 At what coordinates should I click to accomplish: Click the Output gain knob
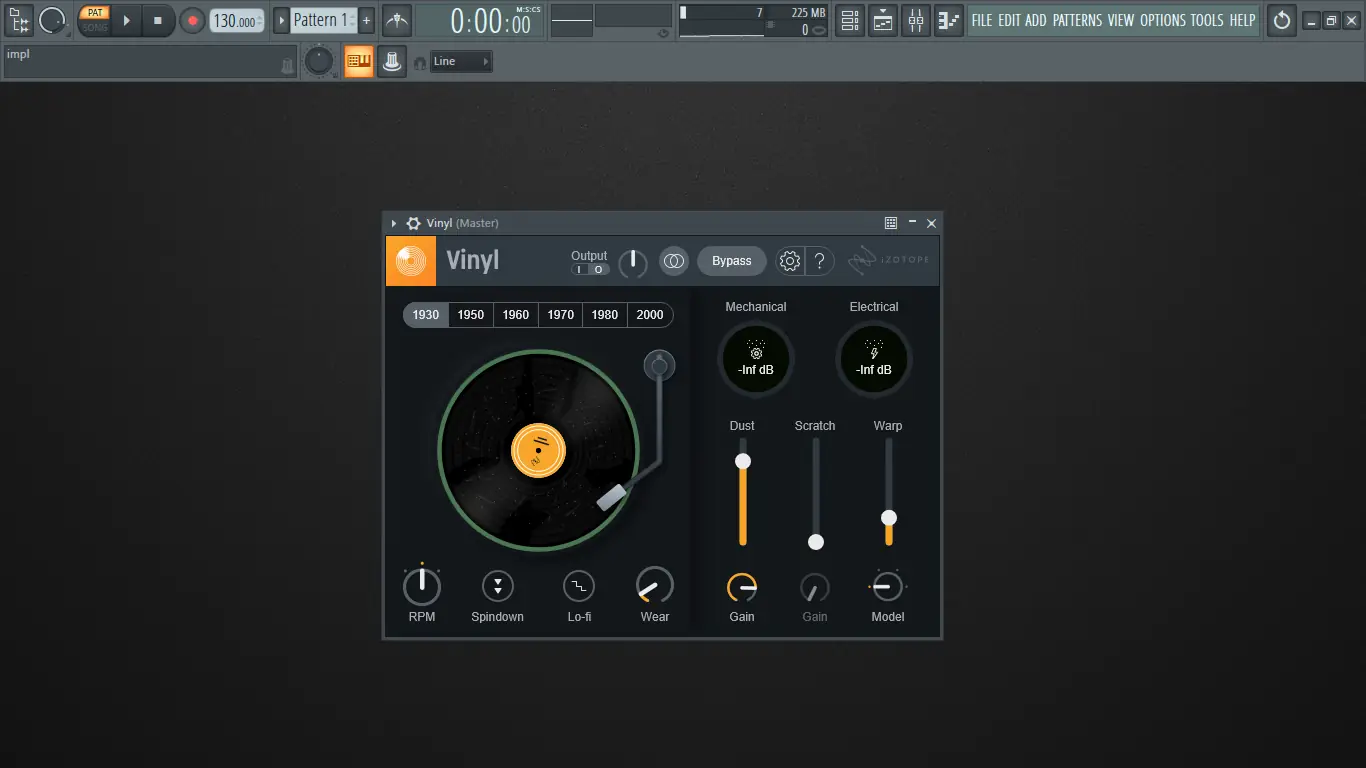(633, 263)
